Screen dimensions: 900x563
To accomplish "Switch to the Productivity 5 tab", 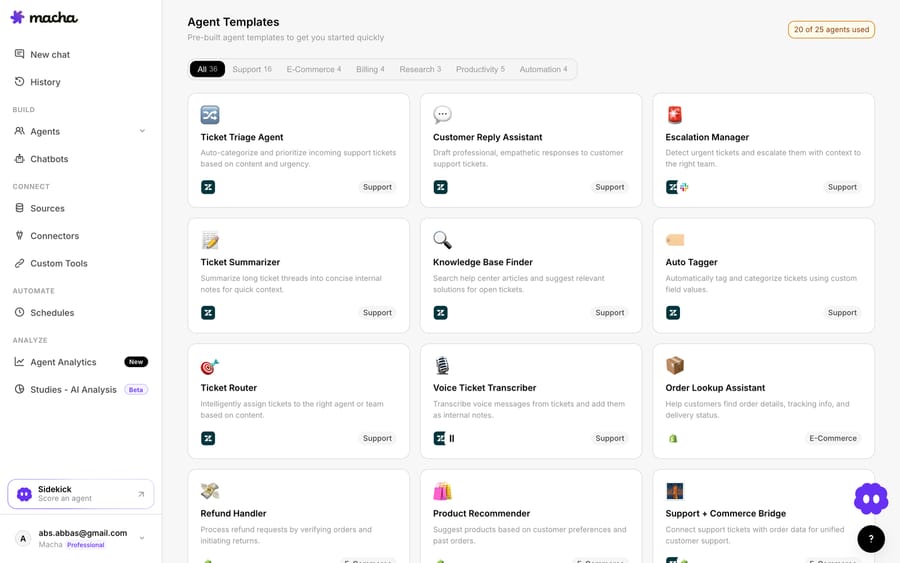I will click(x=480, y=69).
